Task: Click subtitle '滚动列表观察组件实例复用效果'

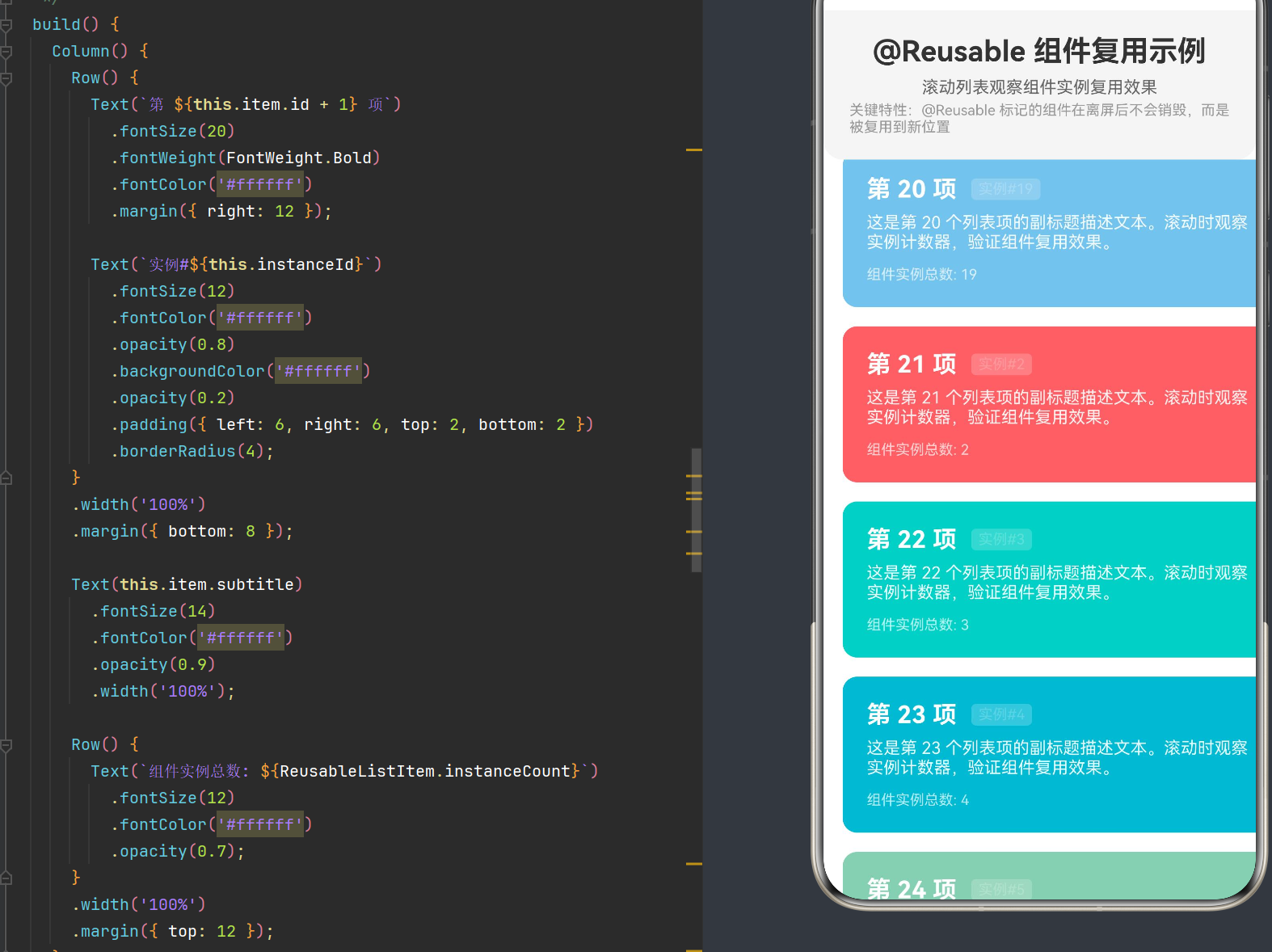Action: coord(1039,87)
